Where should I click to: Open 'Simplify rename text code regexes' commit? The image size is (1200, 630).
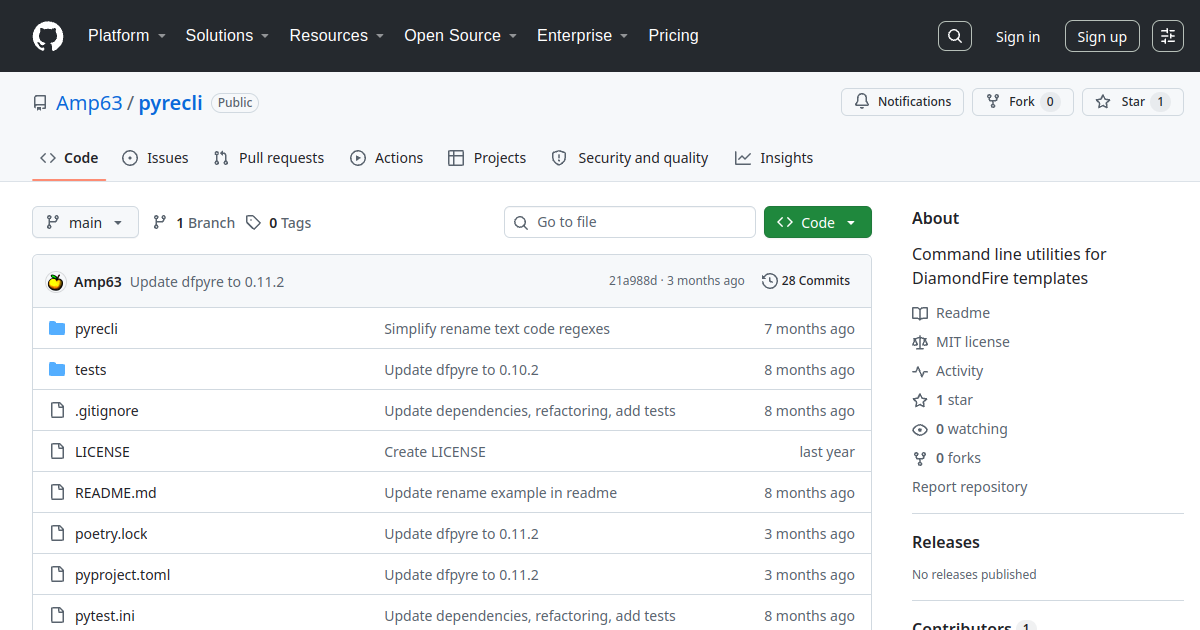497,329
